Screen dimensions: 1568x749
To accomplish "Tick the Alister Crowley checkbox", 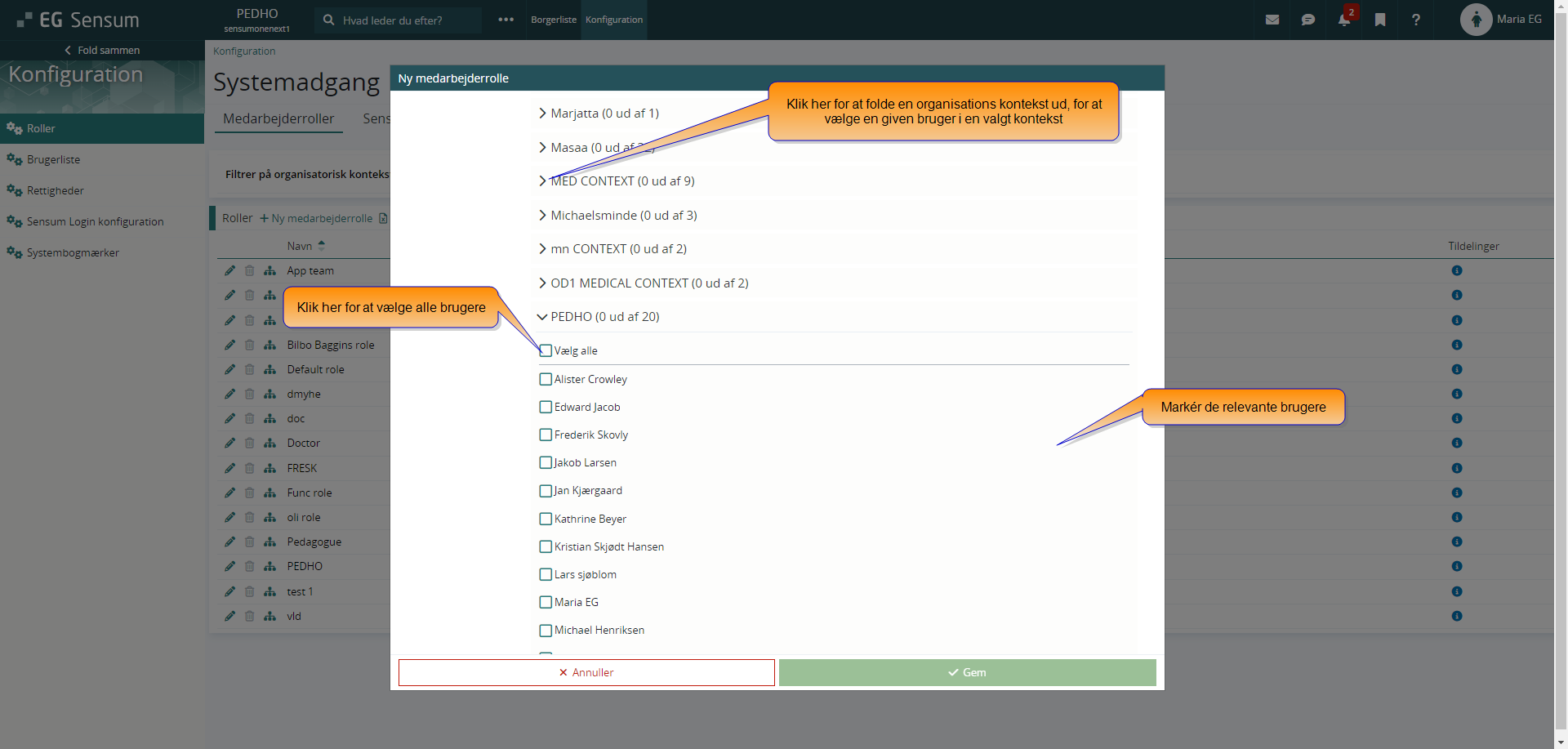I will pyautogui.click(x=546, y=379).
